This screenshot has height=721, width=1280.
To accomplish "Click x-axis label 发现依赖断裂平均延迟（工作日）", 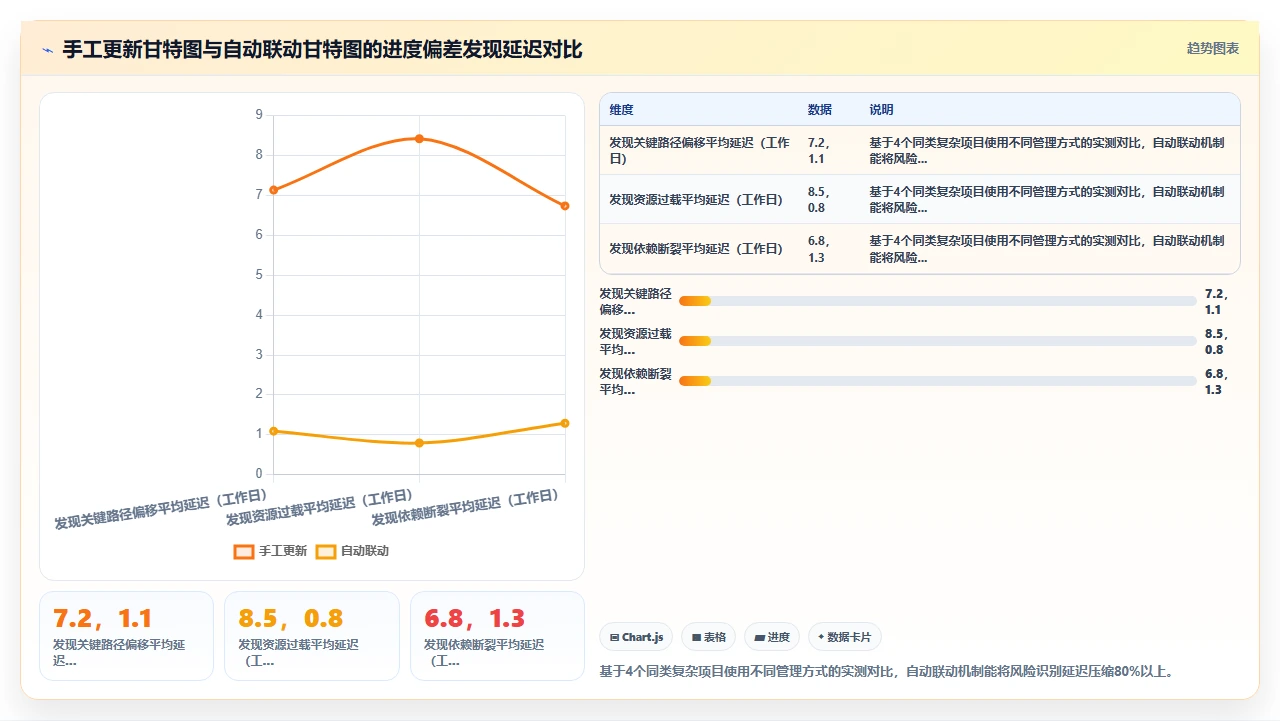I will tap(466, 508).
